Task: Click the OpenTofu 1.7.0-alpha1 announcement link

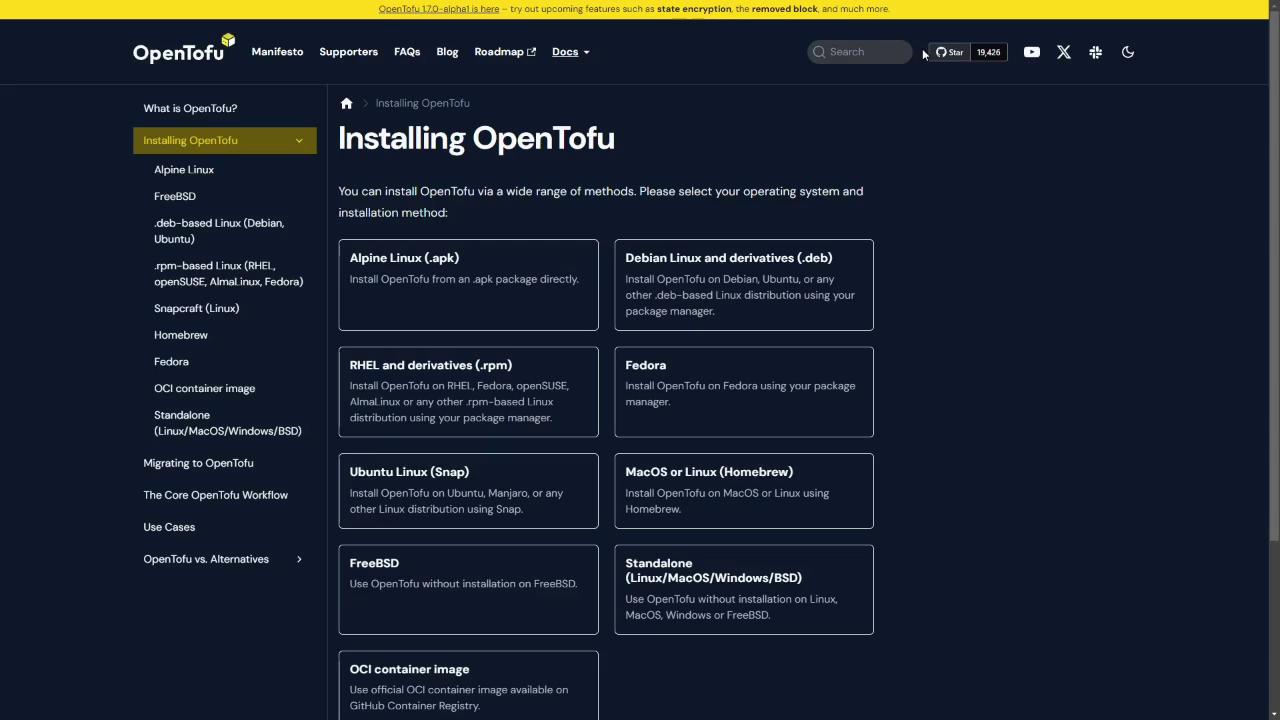Action: click(439, 9)
